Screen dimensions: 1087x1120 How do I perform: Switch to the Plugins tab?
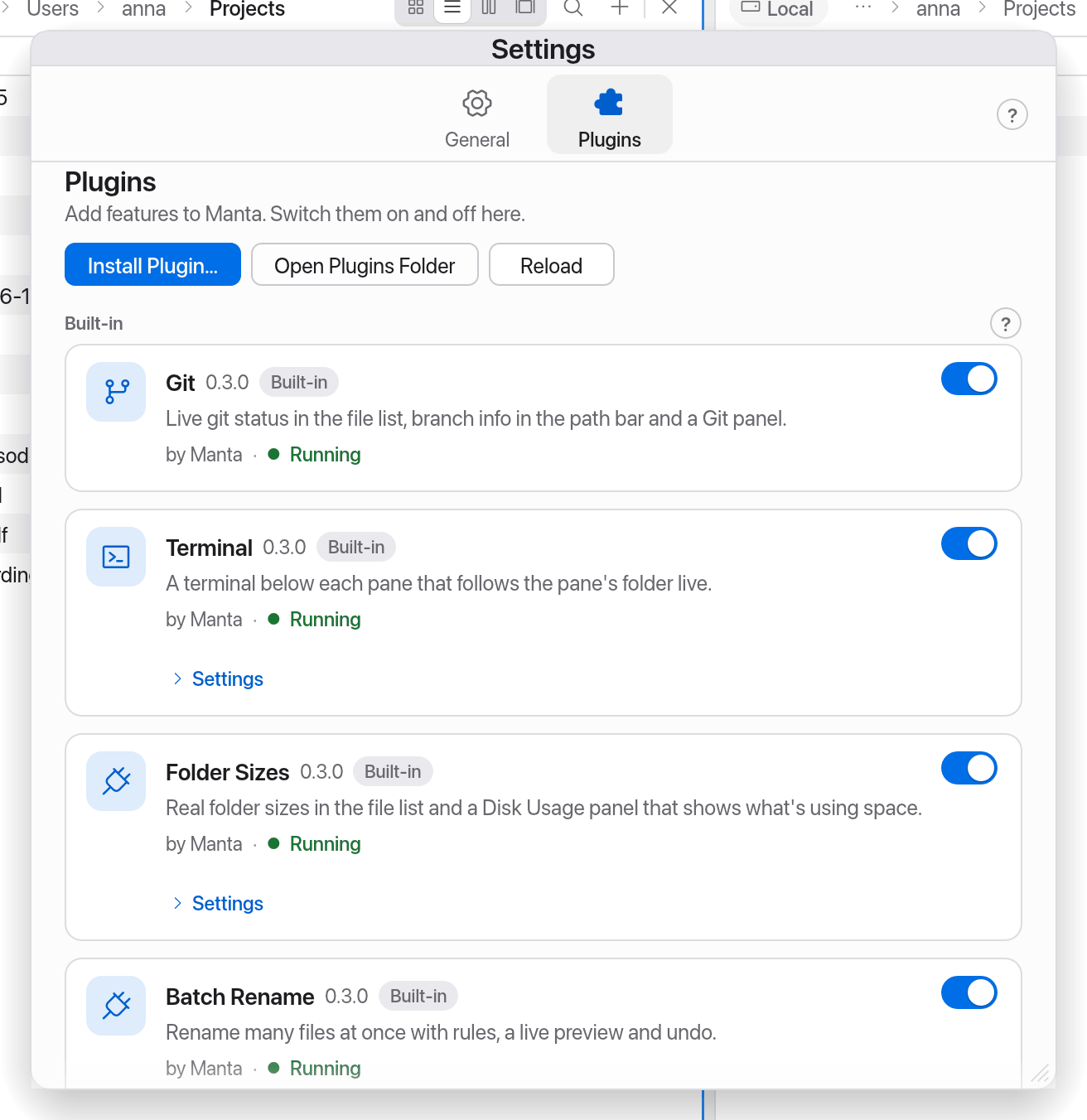click(610, 115)
